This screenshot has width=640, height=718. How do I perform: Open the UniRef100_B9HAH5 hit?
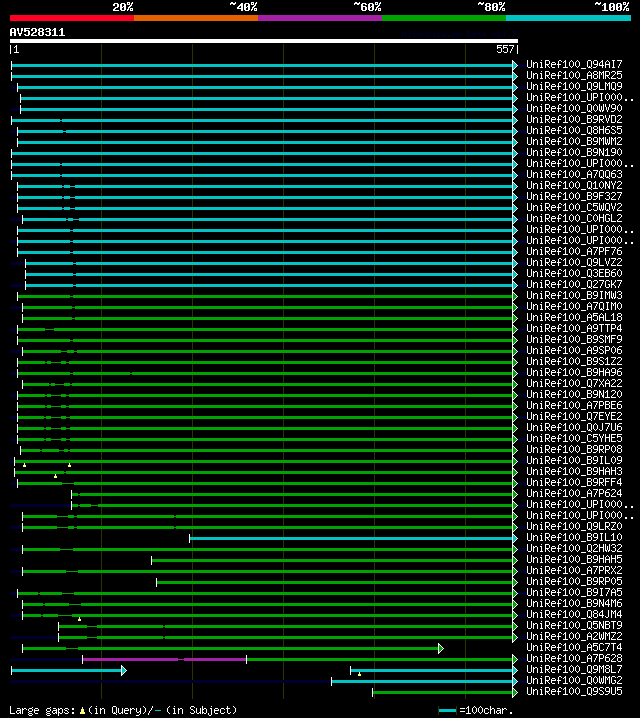[574, 559]
